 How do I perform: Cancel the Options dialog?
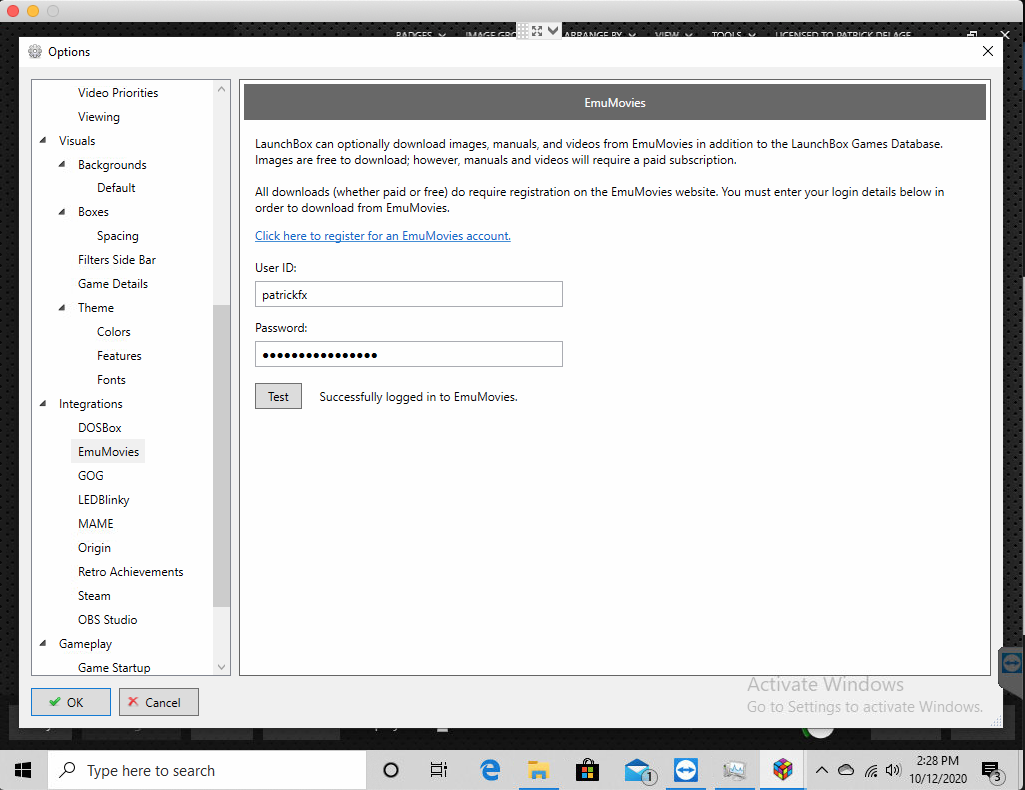pyautogui.click(x=159, y=702)
